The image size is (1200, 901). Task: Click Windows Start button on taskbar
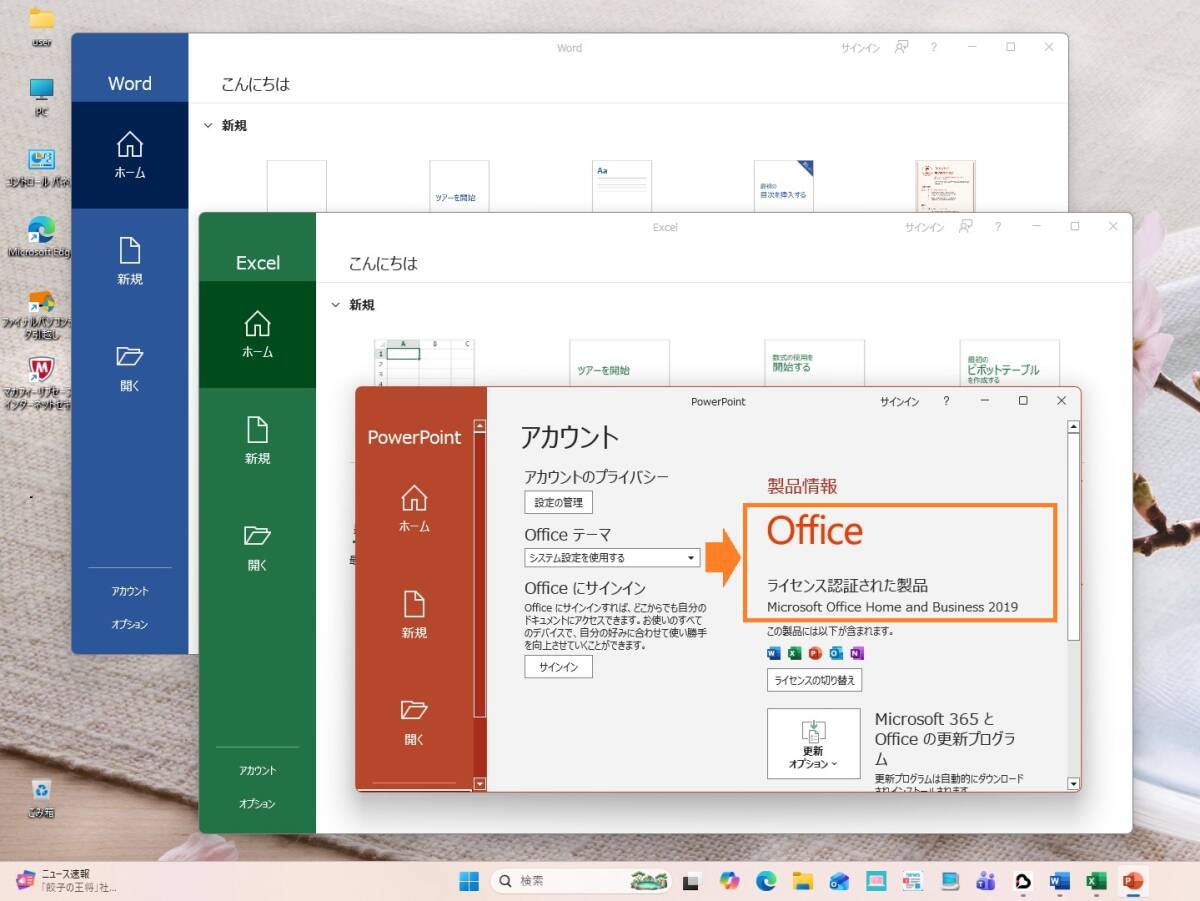click(468, 881)
